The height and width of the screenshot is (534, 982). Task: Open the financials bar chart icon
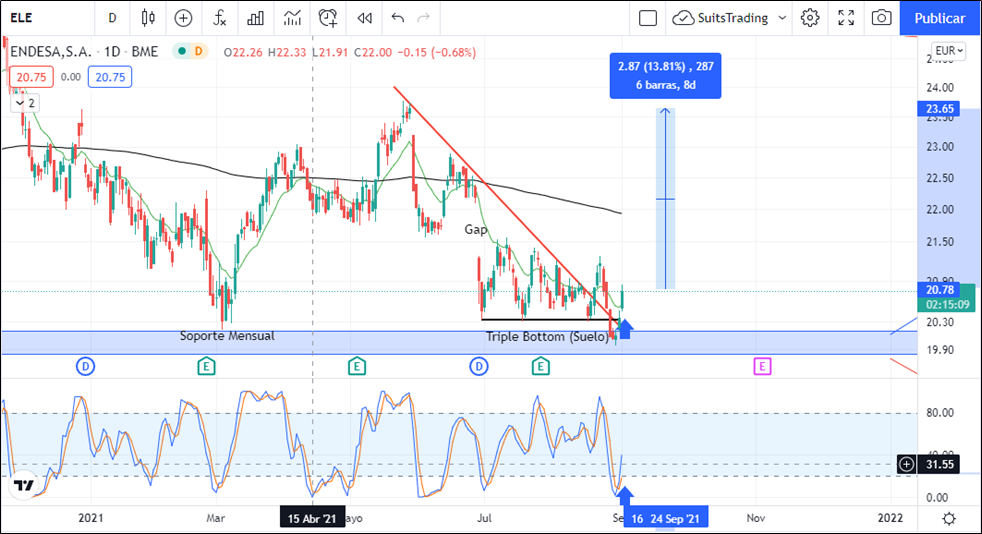(256, 18)
